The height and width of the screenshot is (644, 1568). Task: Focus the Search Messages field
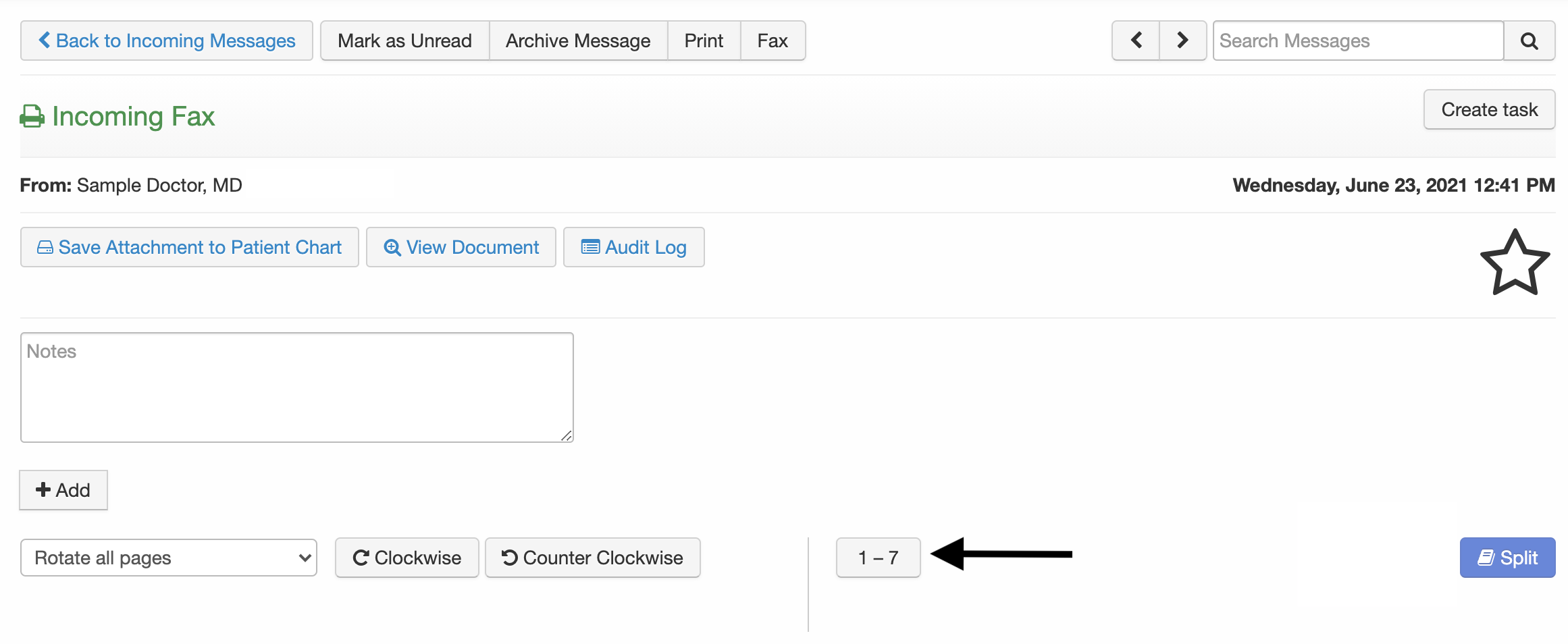pyautogui.click(x=1358, y=41)
